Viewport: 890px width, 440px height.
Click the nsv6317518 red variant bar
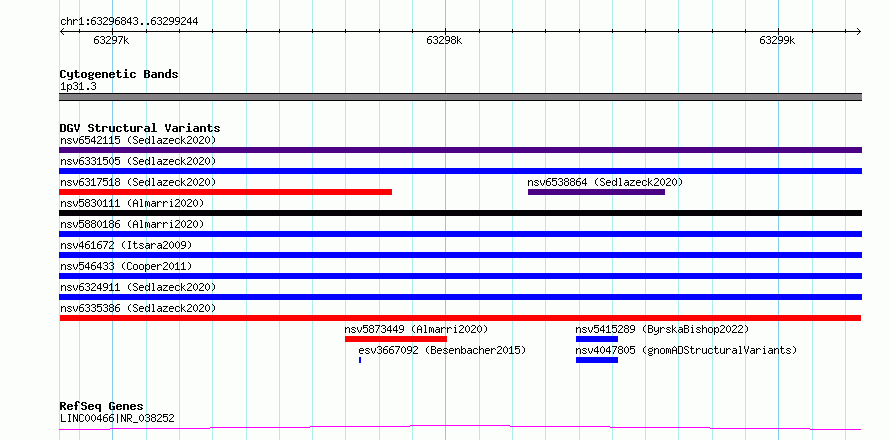click(225, 192)
